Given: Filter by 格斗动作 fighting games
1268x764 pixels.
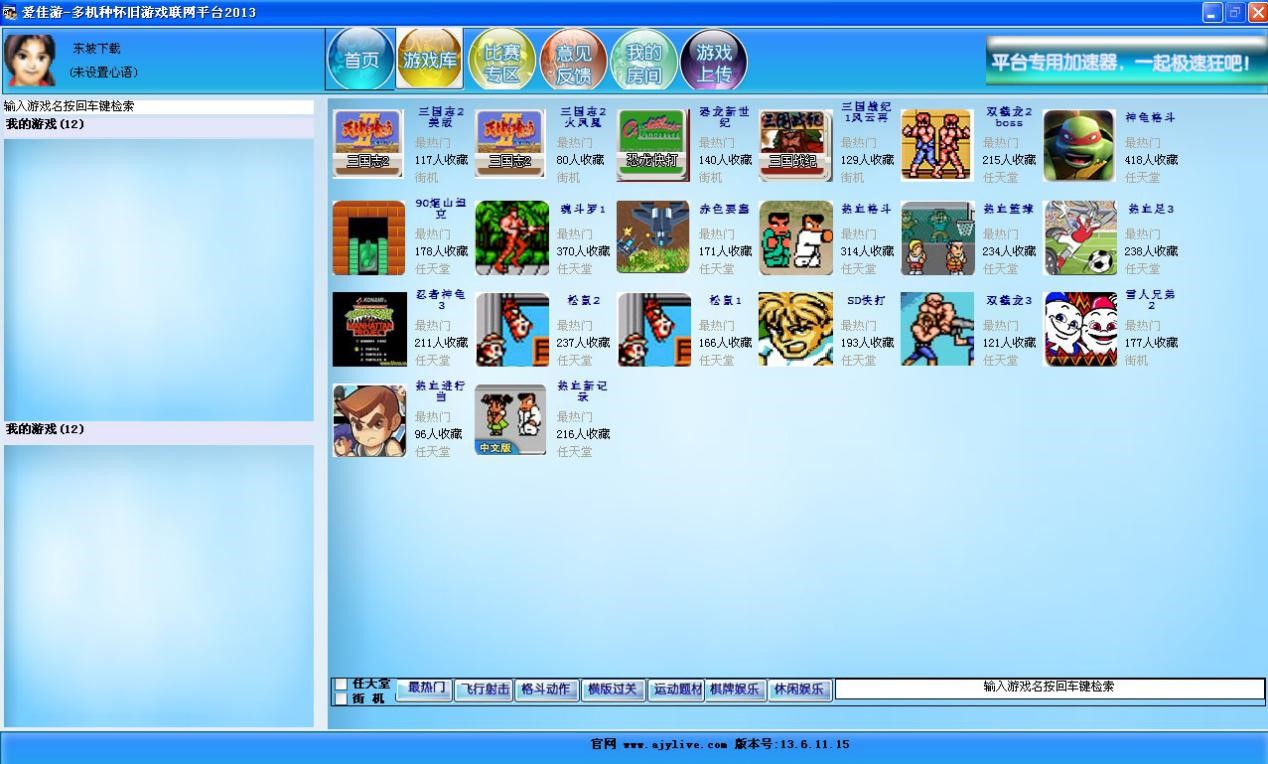Looking at the screenshot, I should click(x=547, y=690).
